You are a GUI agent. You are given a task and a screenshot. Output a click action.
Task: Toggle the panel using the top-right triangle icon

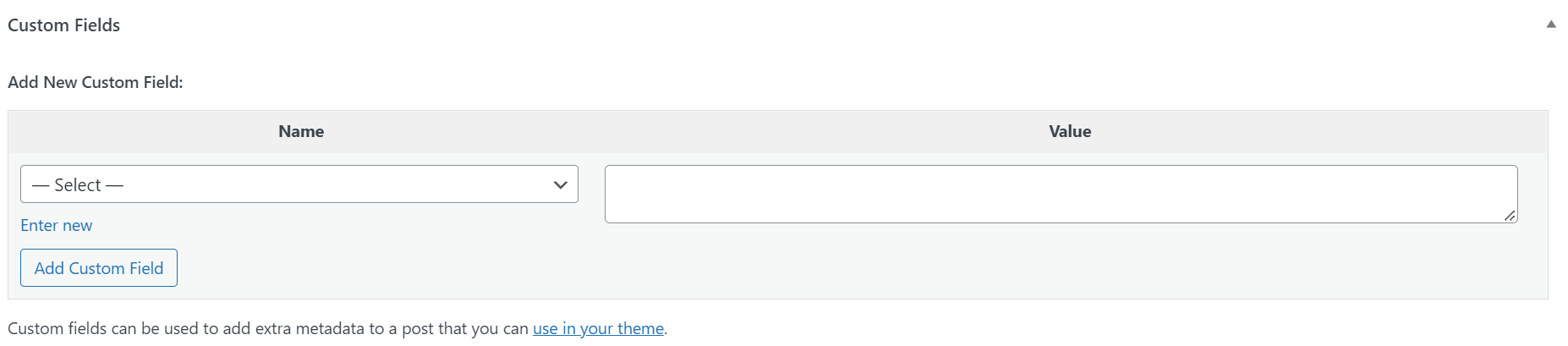(1550, 25)
